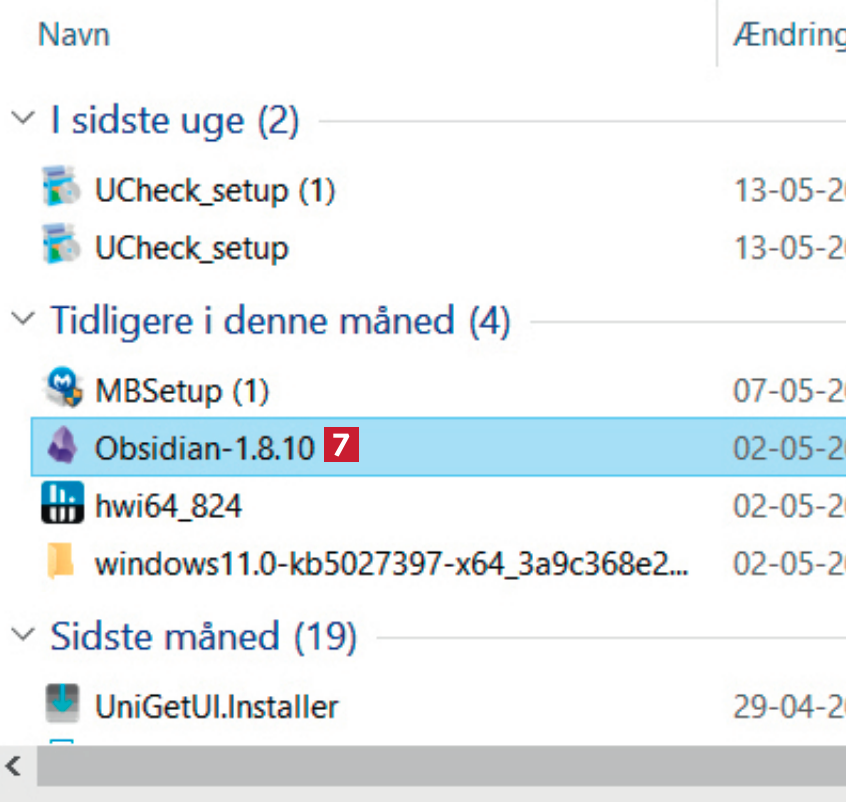Image resolution: width=846 pixels, height=802 pixels.
Task: Sort by the Navn column header
Action: pyautogui.click(x=74, y=35)
